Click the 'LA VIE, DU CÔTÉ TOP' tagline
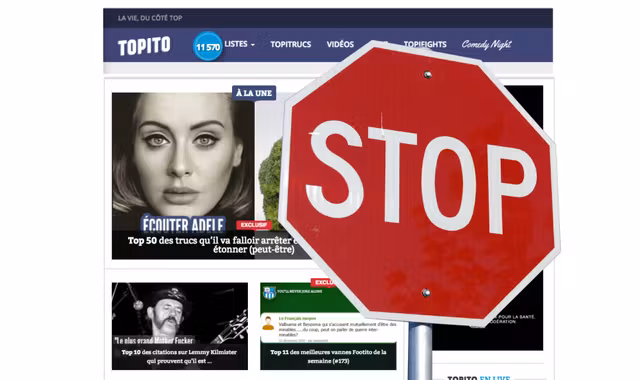The height and width of the screenshot is (380, 640). pyautogui.click(x=150, y=18)
